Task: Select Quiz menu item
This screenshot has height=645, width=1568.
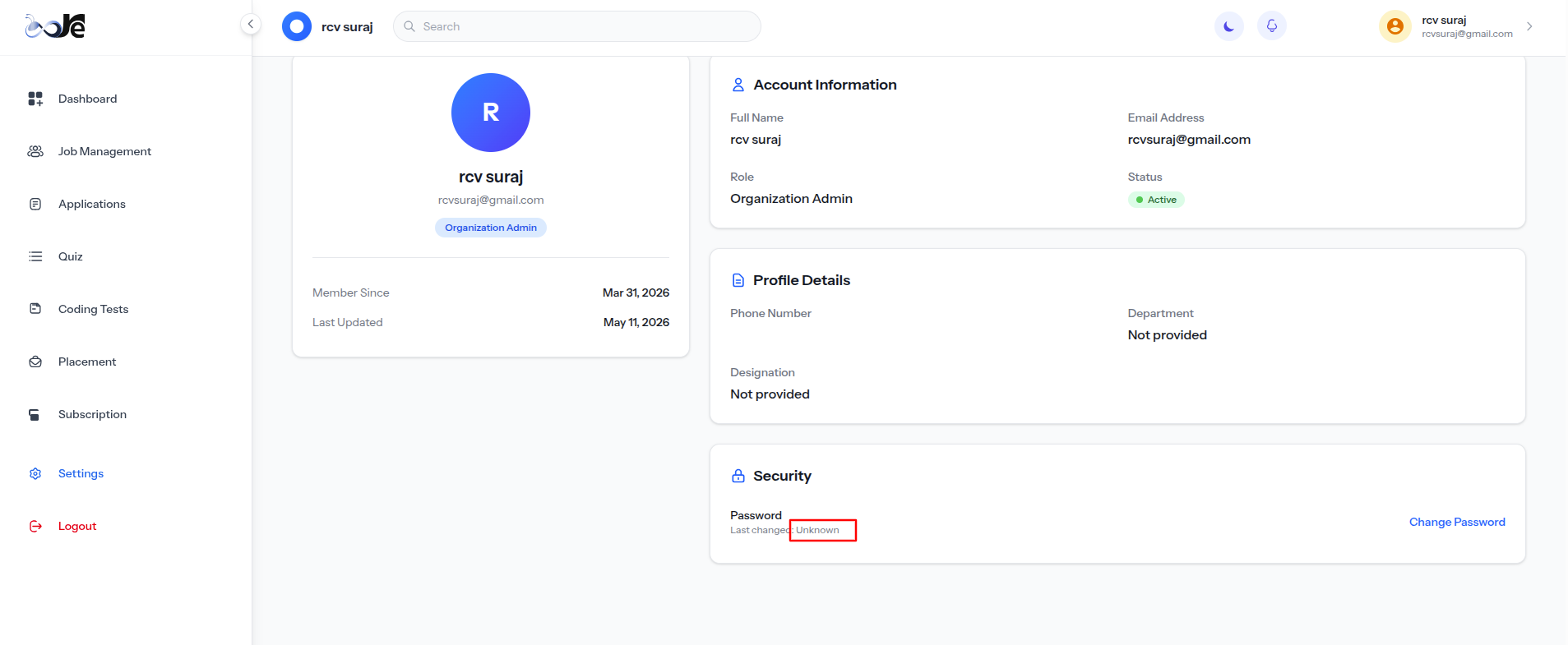Action: coord(71,256)
